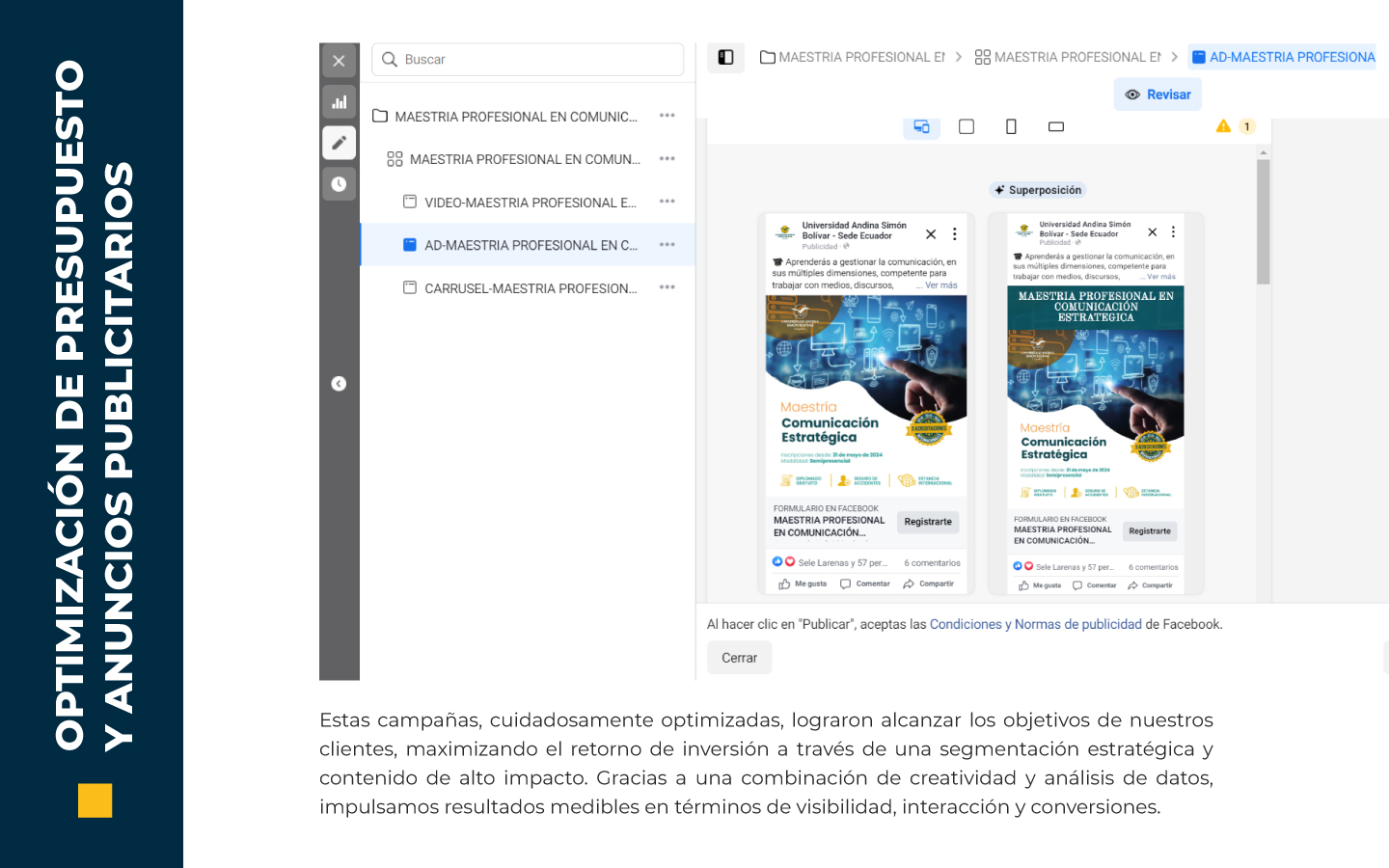Click '6 comentarios' on the first ad preview

click(x=932, y=563)
